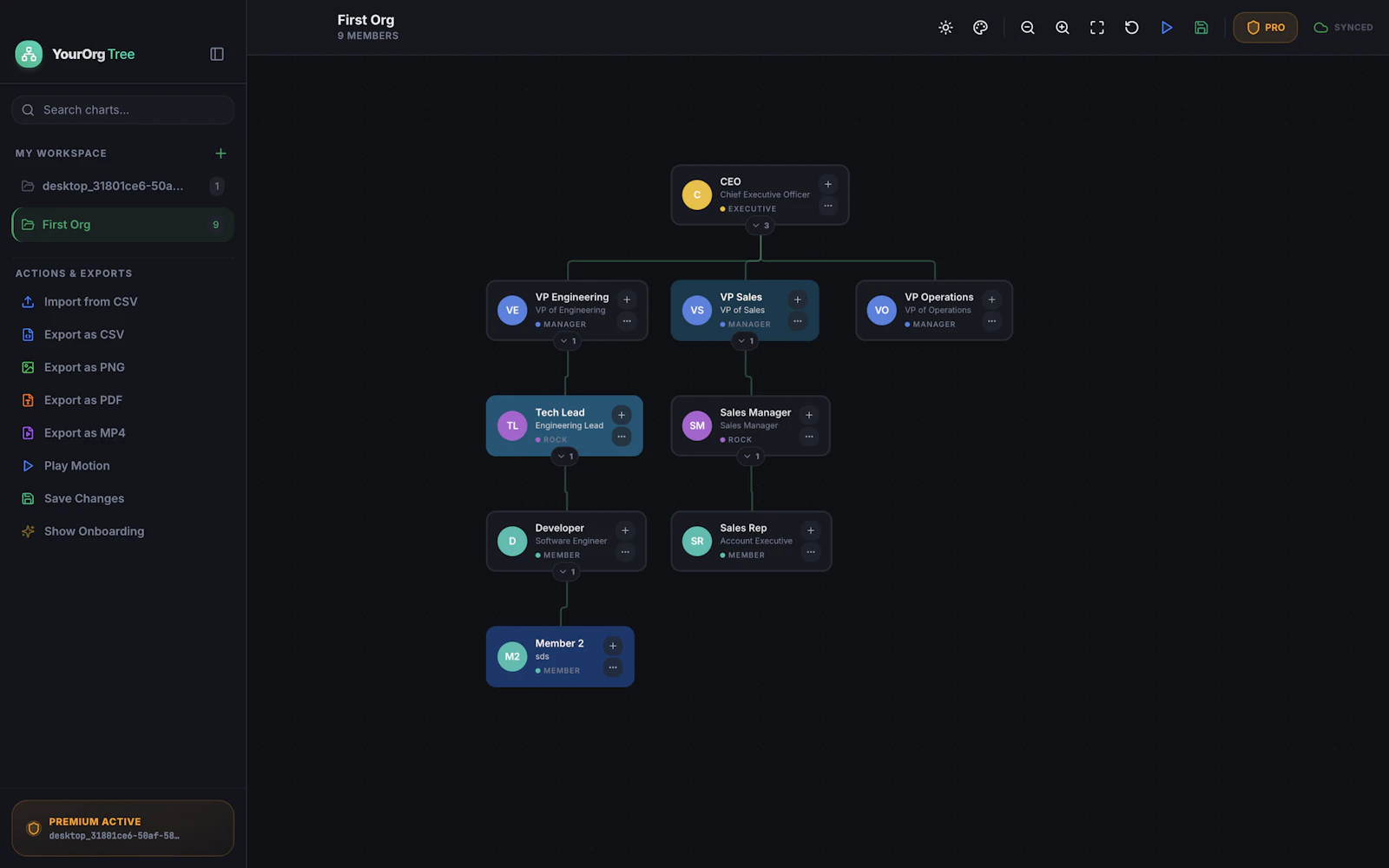Click the Developer card title

pos(559,528)
